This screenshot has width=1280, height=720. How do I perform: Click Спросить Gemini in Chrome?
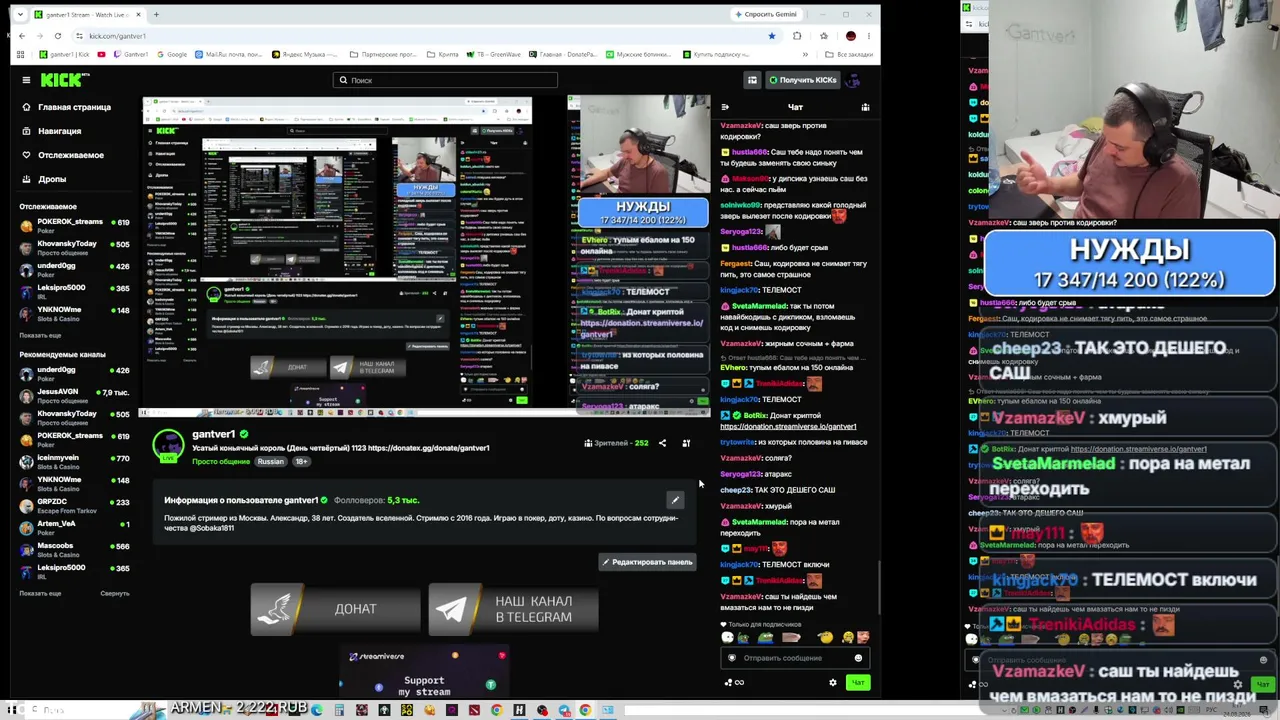coord(766,15)
